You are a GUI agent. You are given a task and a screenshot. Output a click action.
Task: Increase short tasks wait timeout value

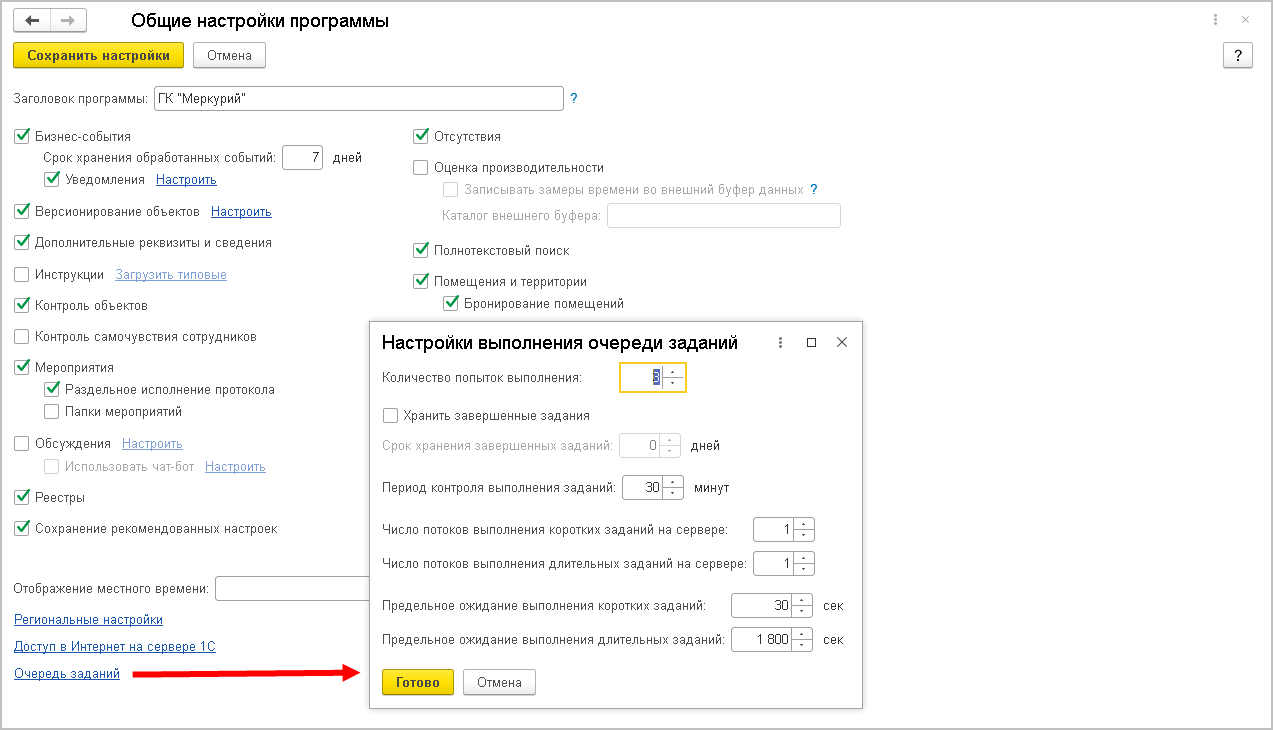click(803, 600)
